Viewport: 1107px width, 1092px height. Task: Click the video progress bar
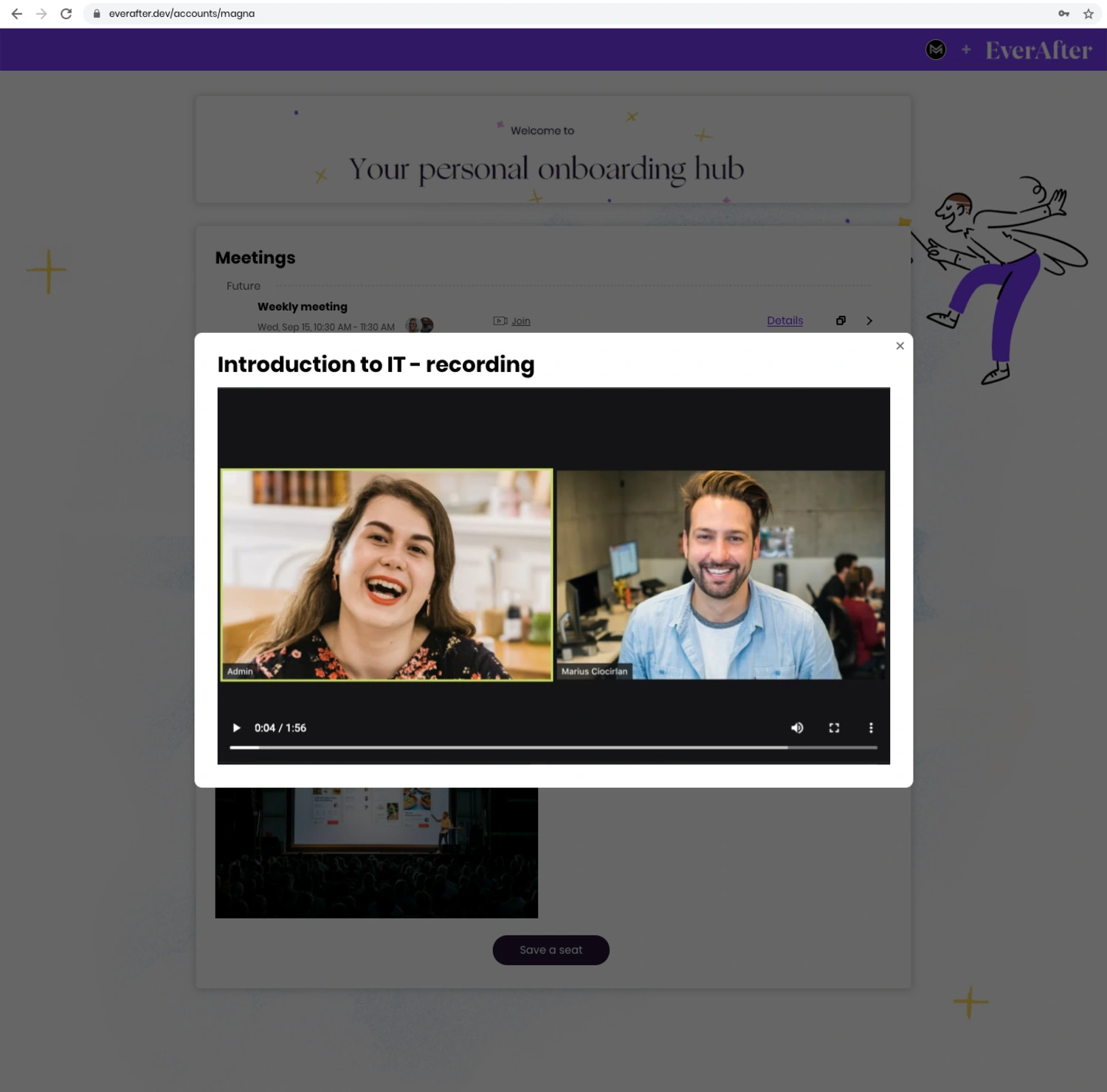[553, 747]
